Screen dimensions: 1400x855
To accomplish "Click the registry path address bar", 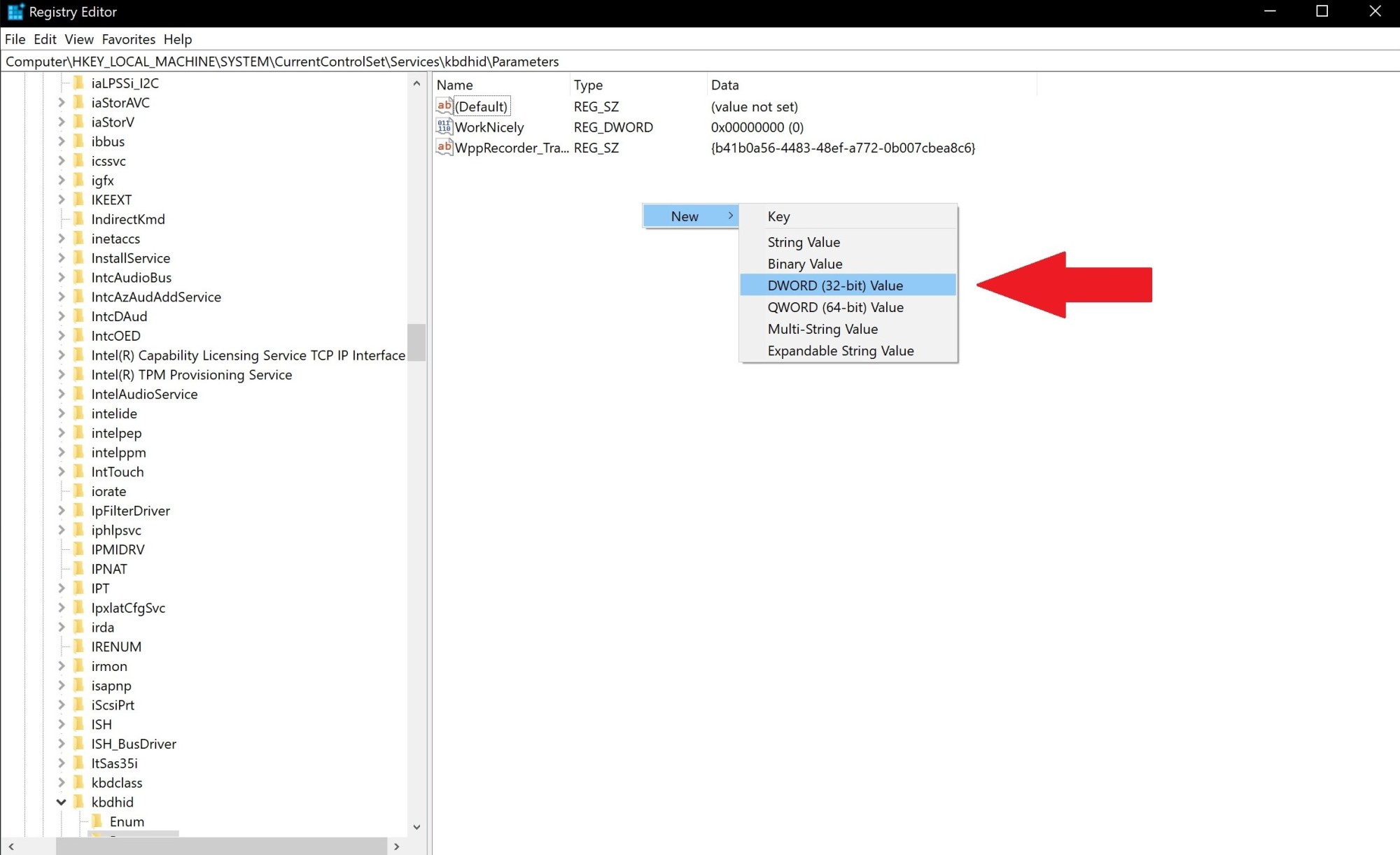I will (700, 62).
